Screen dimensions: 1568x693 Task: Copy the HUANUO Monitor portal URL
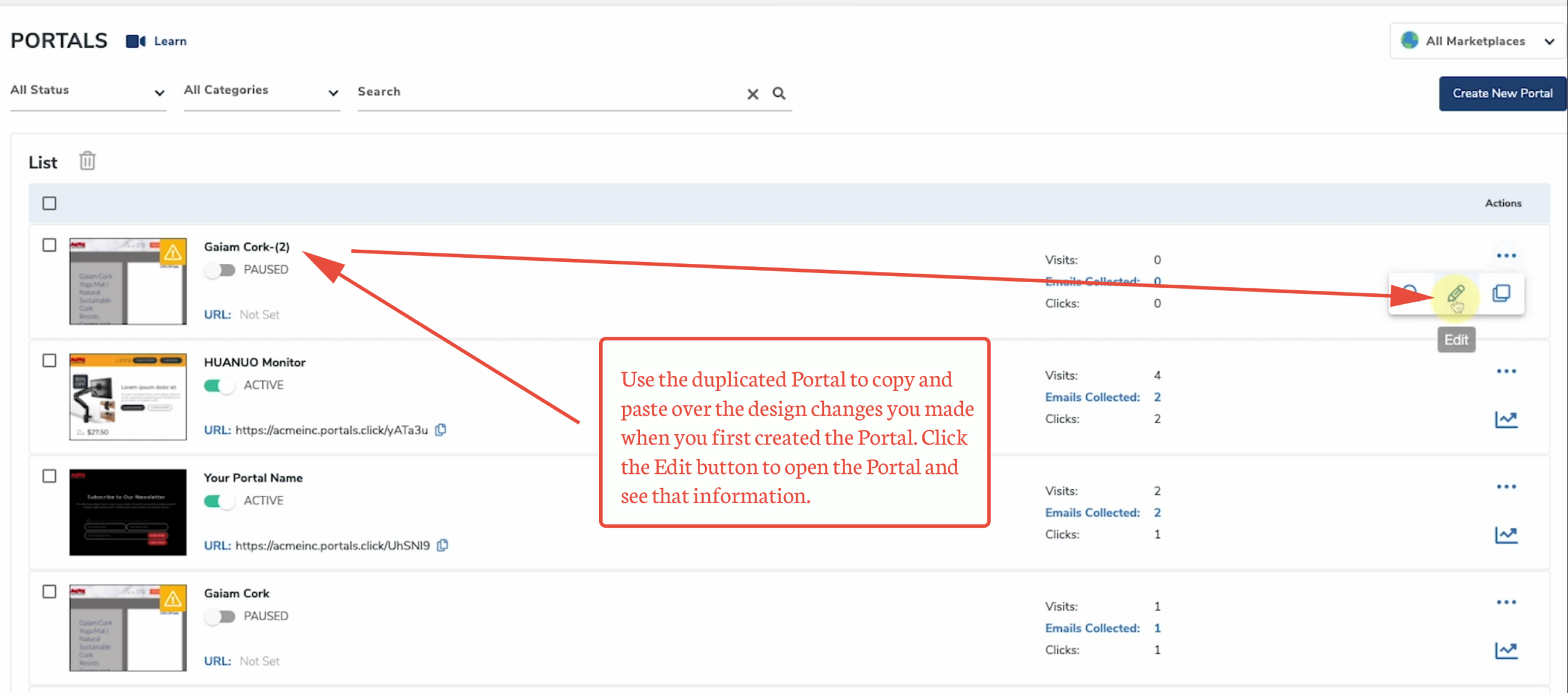coord(441,430)
